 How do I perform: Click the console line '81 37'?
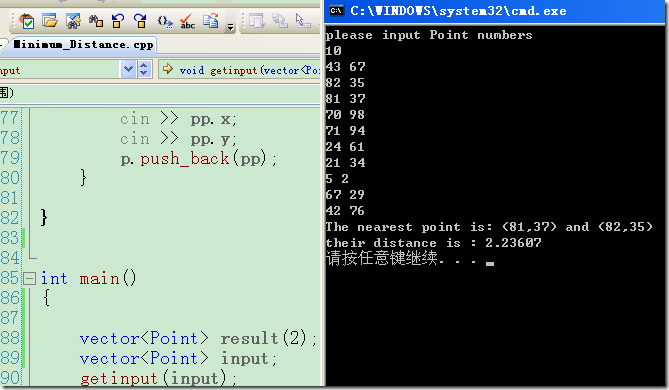345,99
